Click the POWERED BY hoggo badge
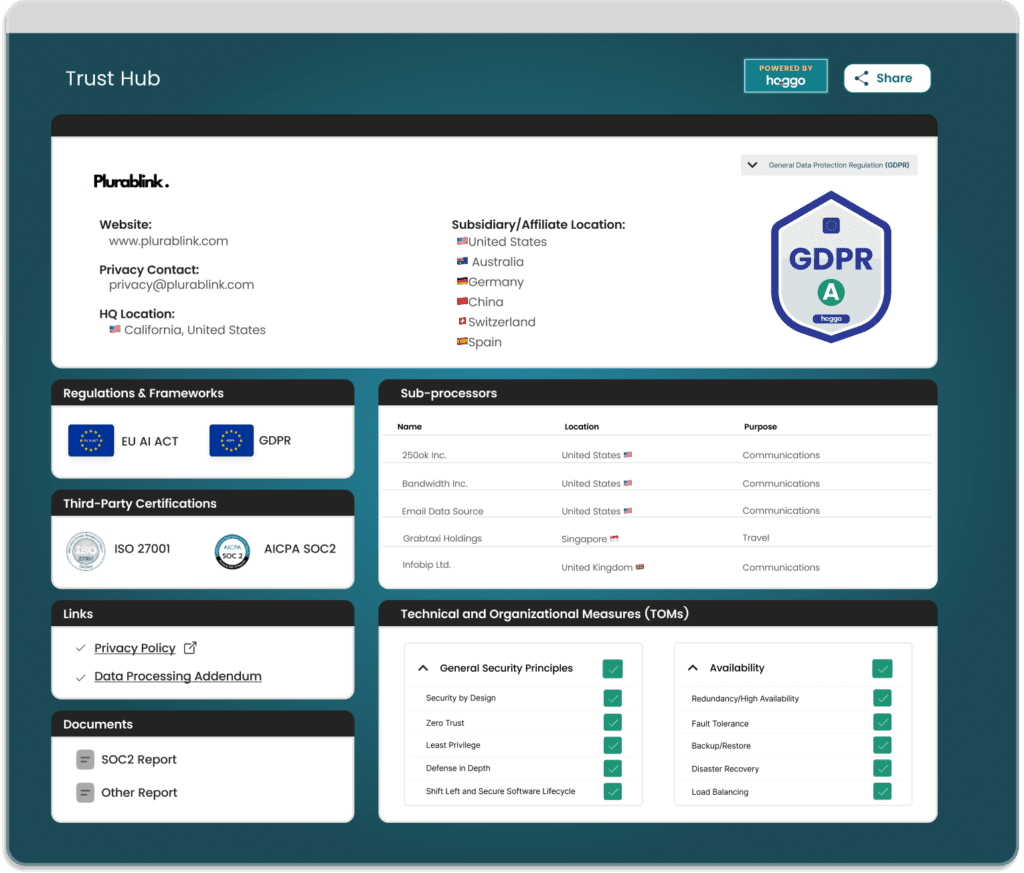 (785, 74)
